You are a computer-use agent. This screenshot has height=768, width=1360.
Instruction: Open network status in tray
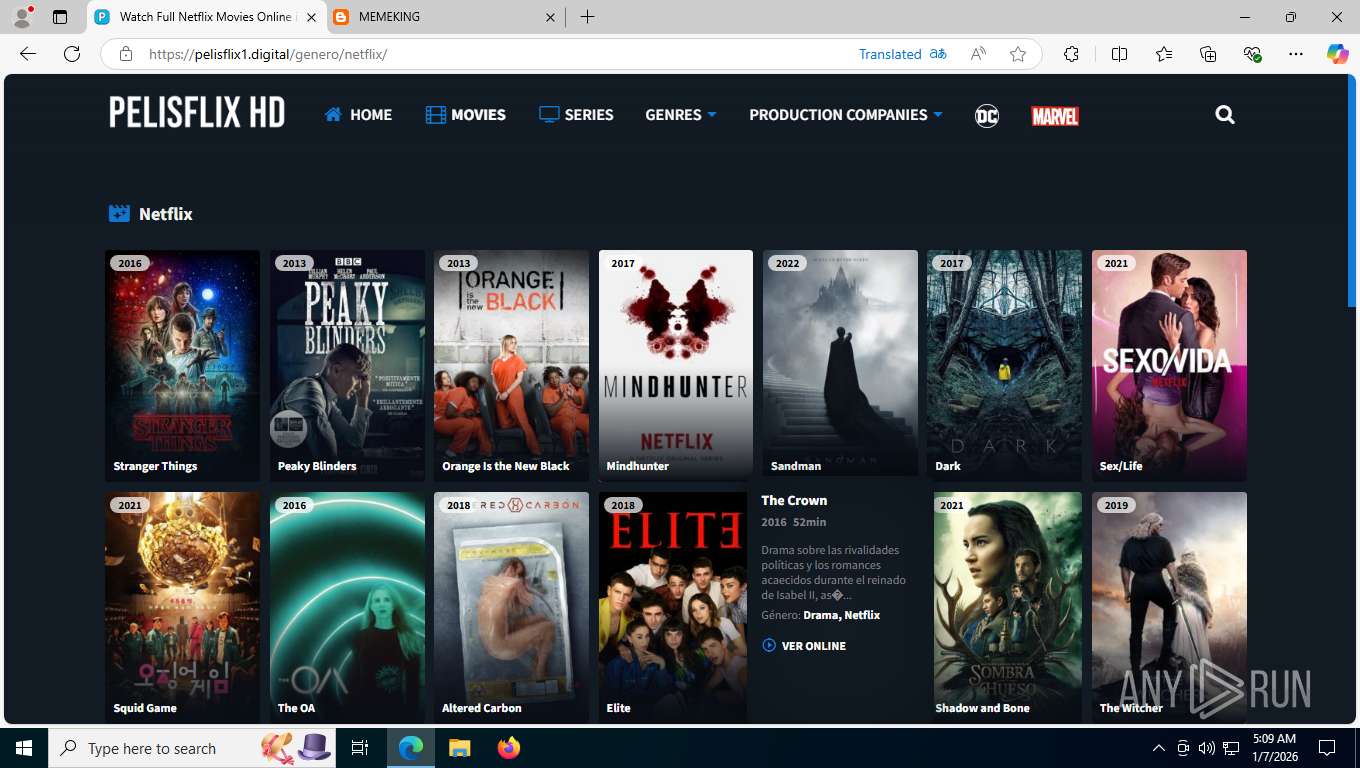1232,748
